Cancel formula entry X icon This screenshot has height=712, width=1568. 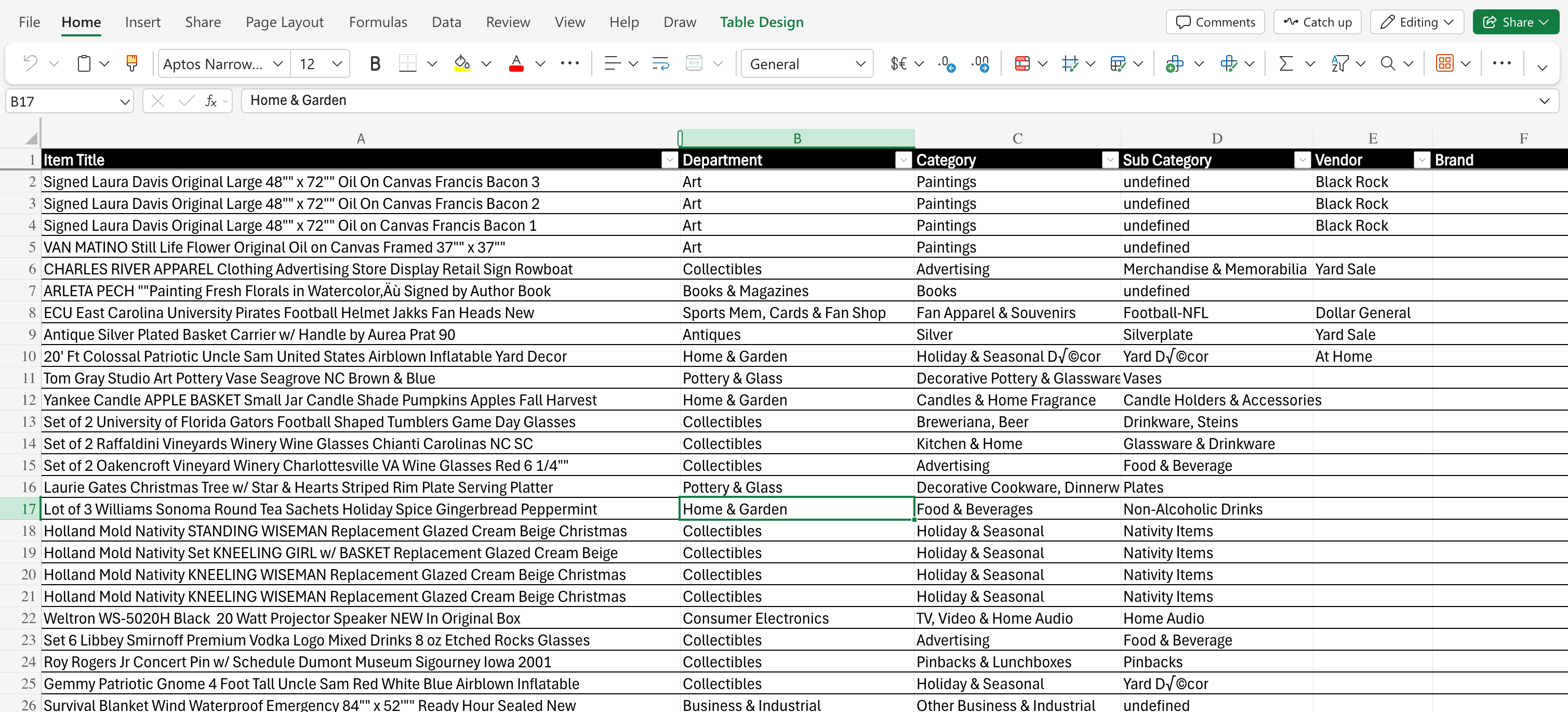[x=157, y=101]
